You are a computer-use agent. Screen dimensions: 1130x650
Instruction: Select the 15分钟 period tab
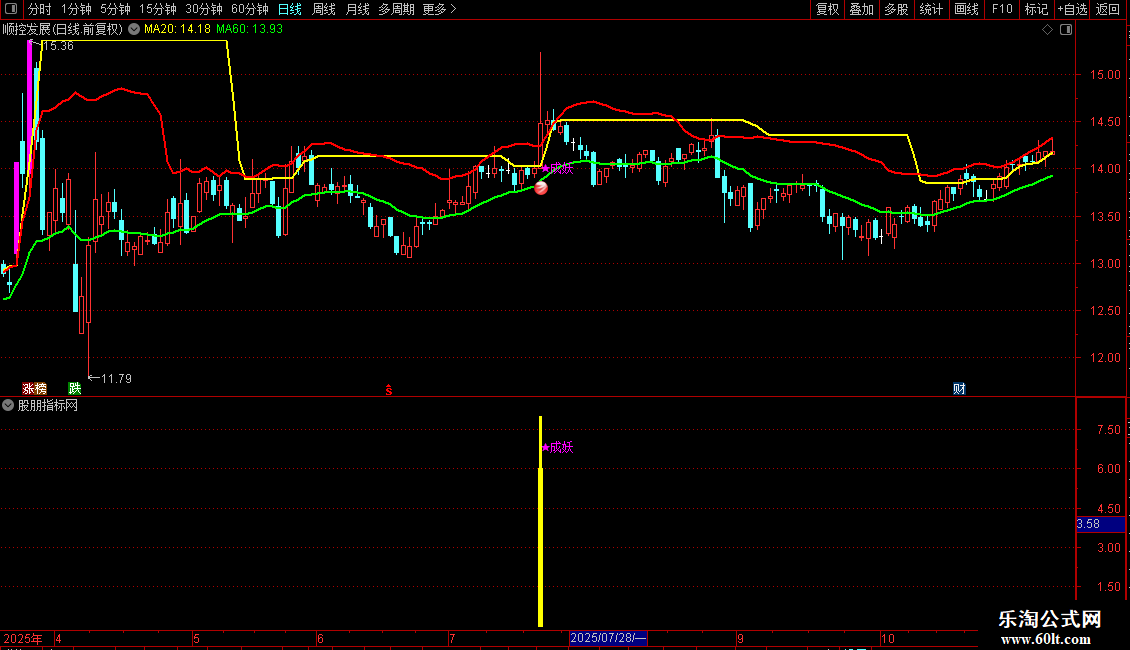[x=158, y=9]
